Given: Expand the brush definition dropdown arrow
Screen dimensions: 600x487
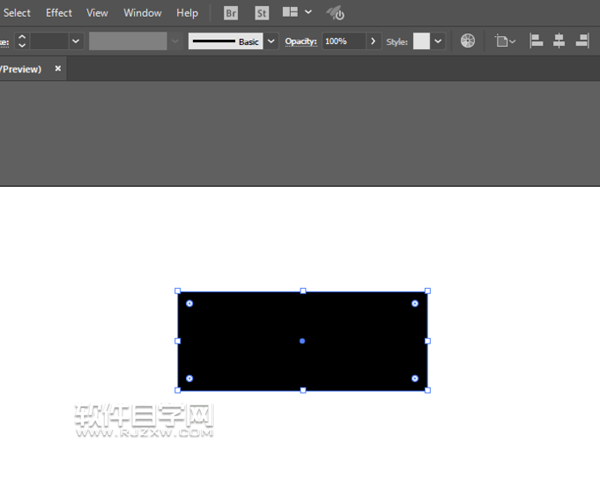Looking at the screenshot, I should click(x=271, y=41).
